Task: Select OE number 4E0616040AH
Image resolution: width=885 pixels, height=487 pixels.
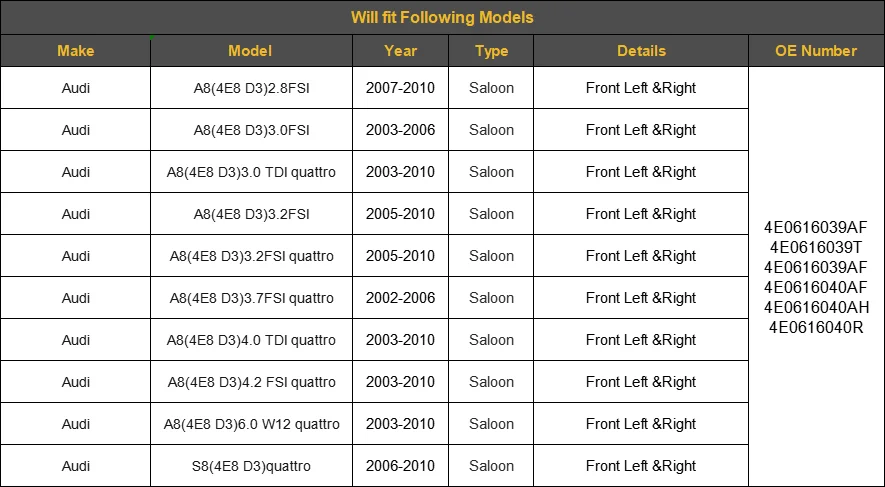Action: [x=816, y=307]
